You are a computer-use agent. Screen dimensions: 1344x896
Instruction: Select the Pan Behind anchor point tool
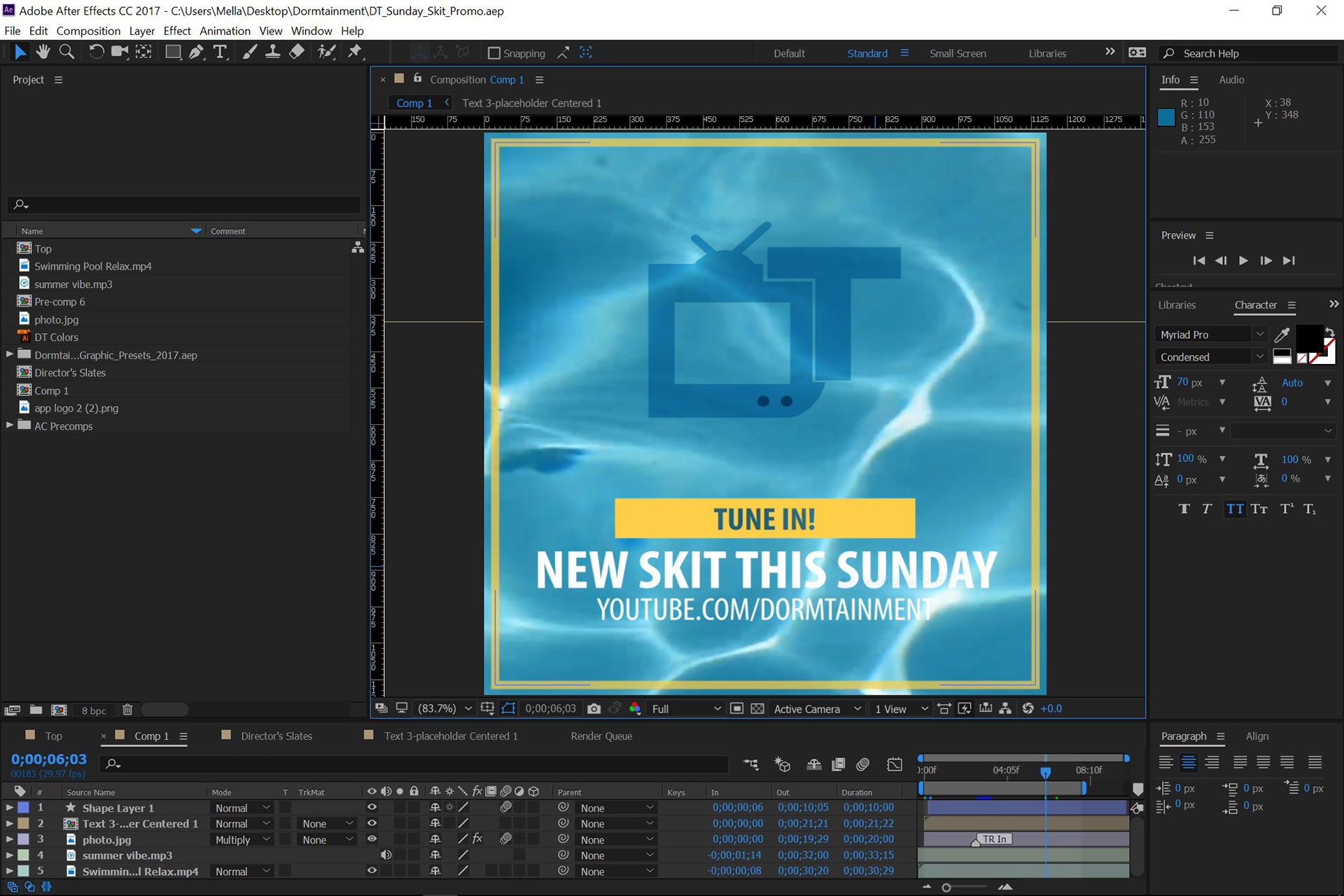point(143,52)
